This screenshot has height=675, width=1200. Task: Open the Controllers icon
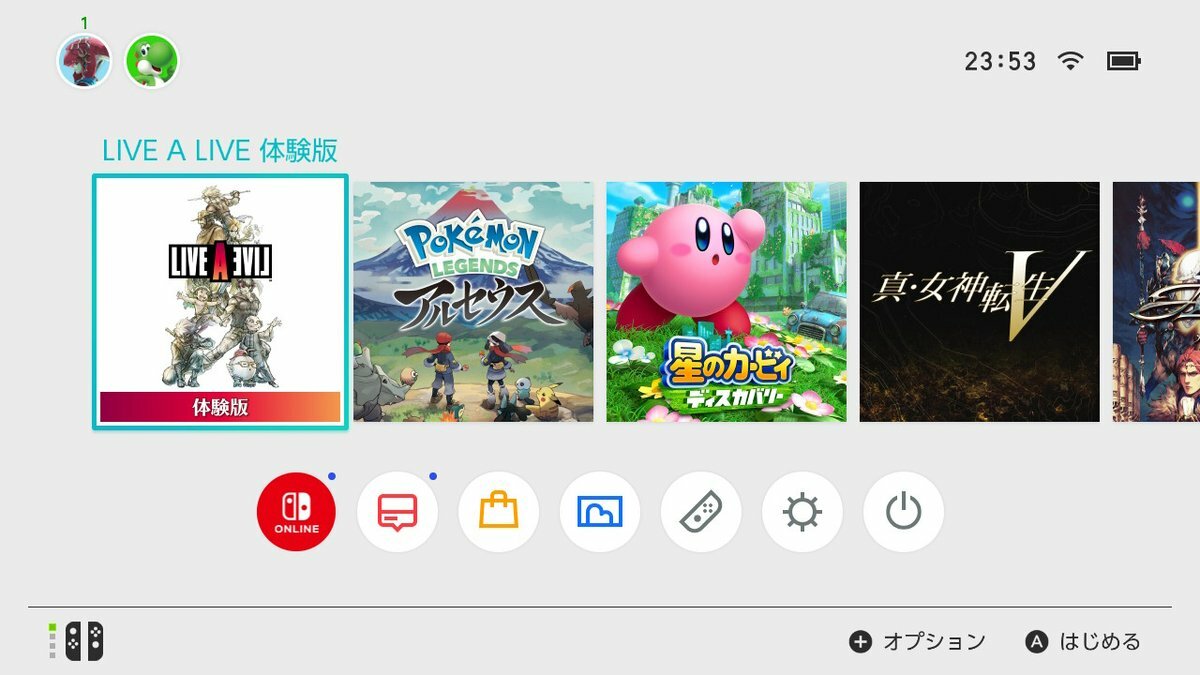tap(701, 512)
